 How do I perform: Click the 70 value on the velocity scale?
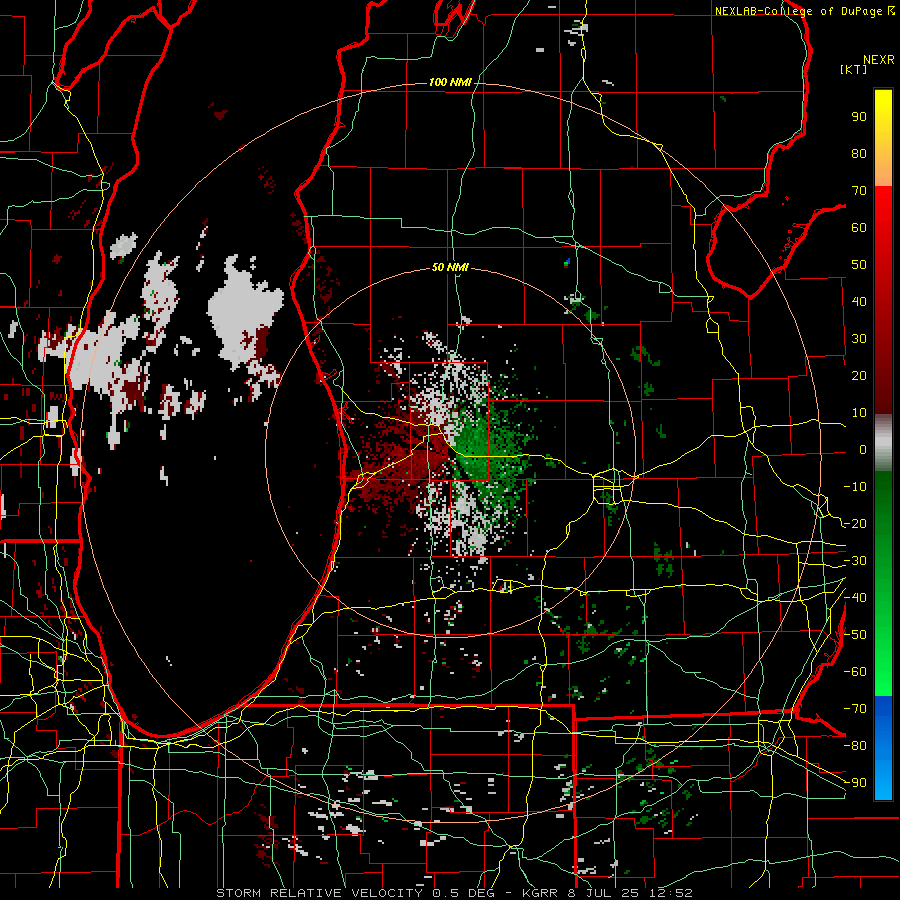(859, 191)
